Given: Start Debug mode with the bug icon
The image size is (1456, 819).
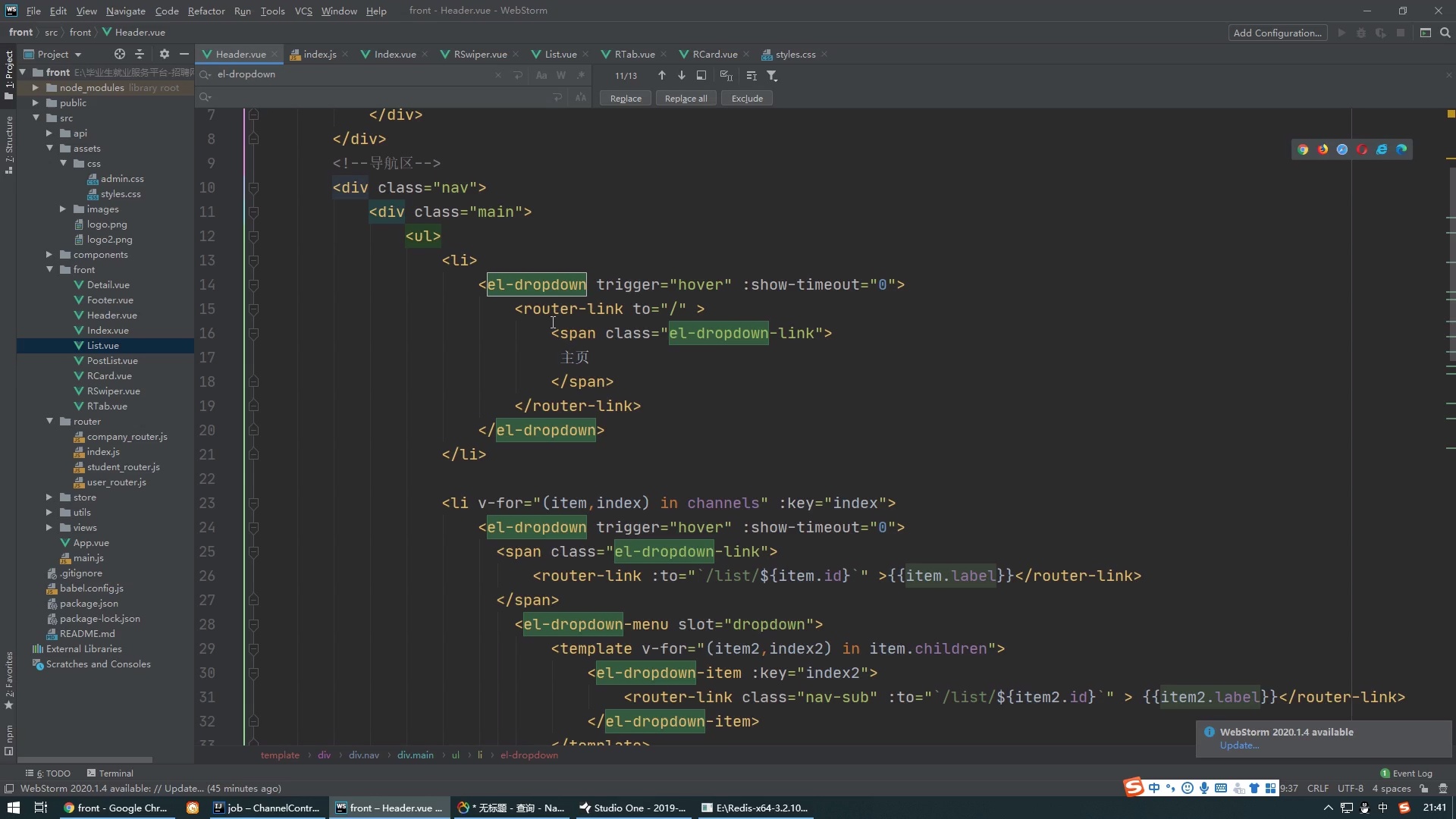Looking at the screenshot, I should 1362,33.
